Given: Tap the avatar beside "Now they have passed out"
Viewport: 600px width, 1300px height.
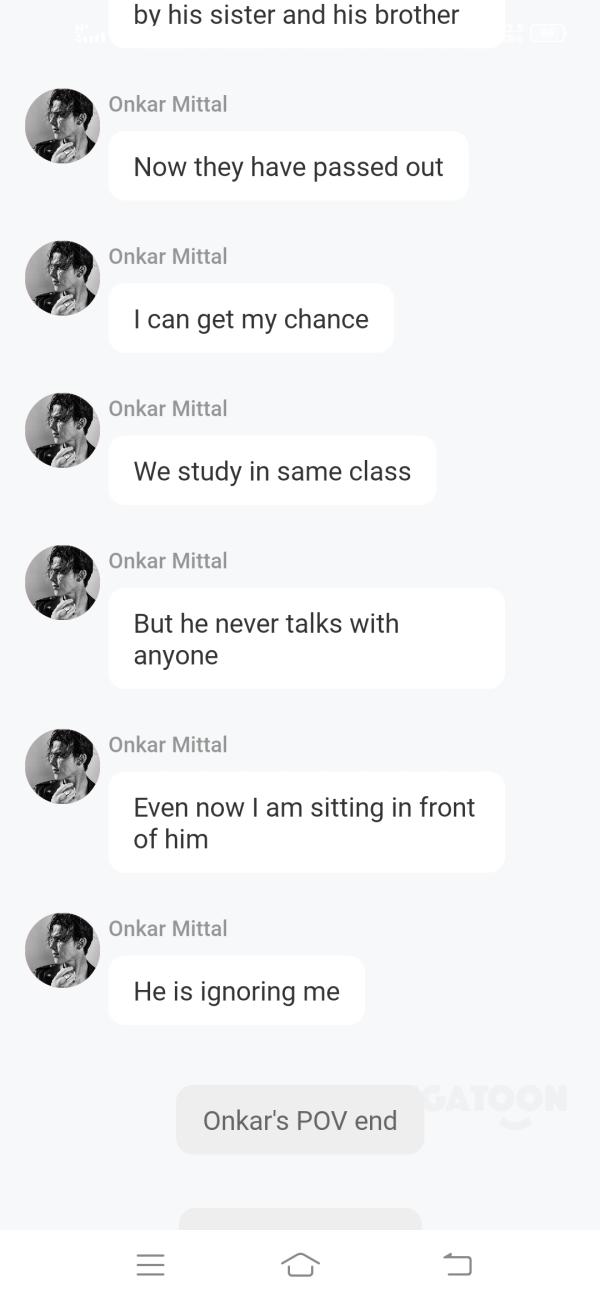Looking at the screenshot, I should (x=62, y=126).
